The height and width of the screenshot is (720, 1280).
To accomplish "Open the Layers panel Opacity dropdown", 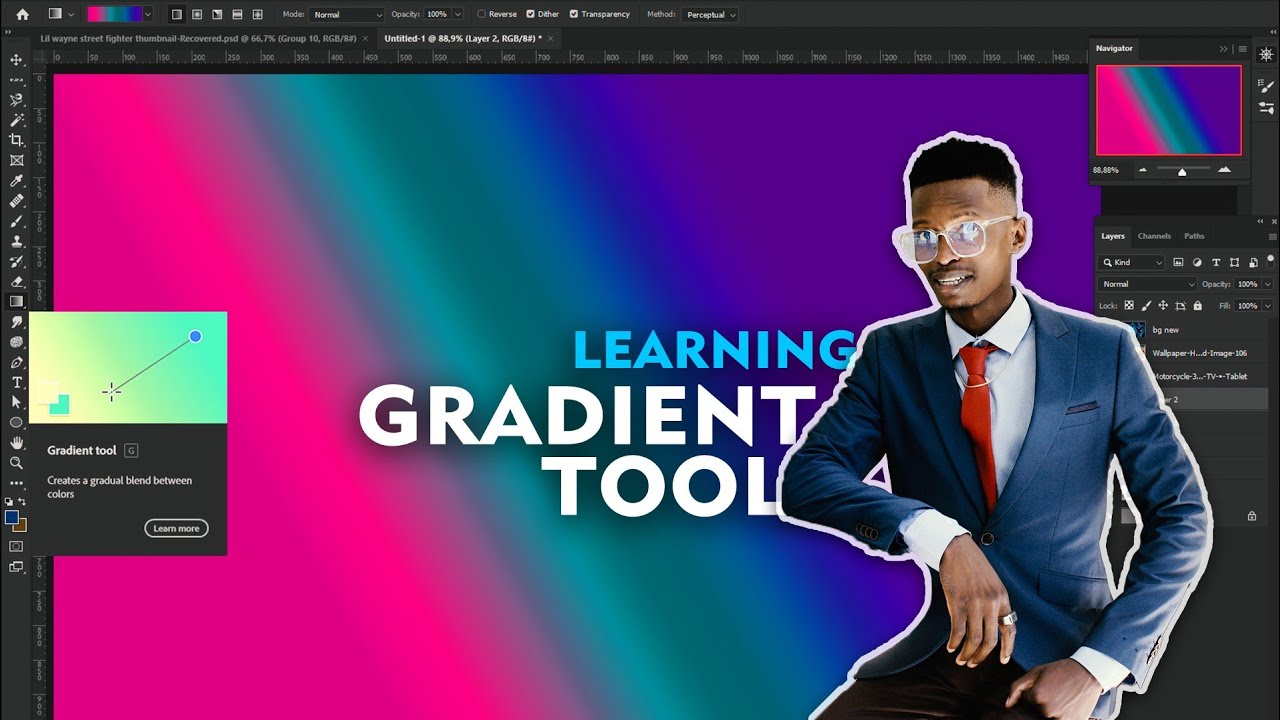I will [1268, 284].
